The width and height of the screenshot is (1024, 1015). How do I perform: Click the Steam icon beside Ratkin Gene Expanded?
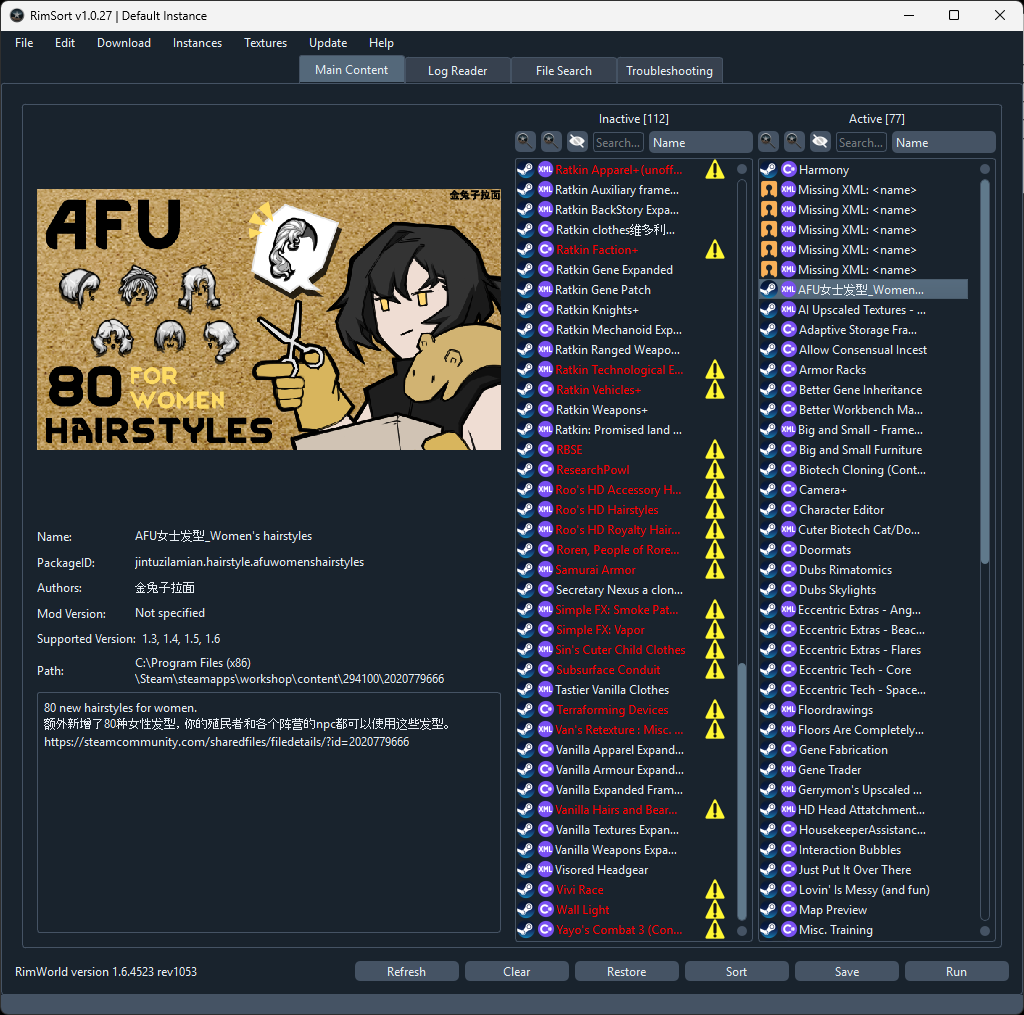click(x=525, y=270)
